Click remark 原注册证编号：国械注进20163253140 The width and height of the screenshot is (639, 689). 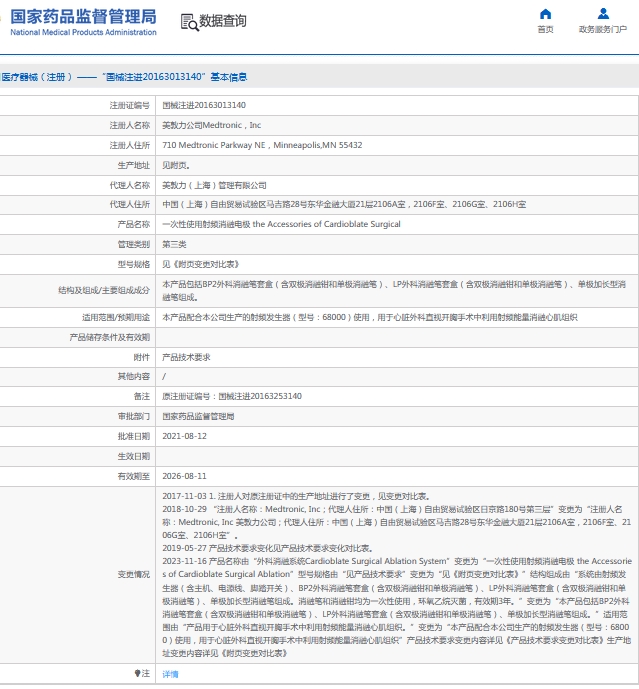232,396
